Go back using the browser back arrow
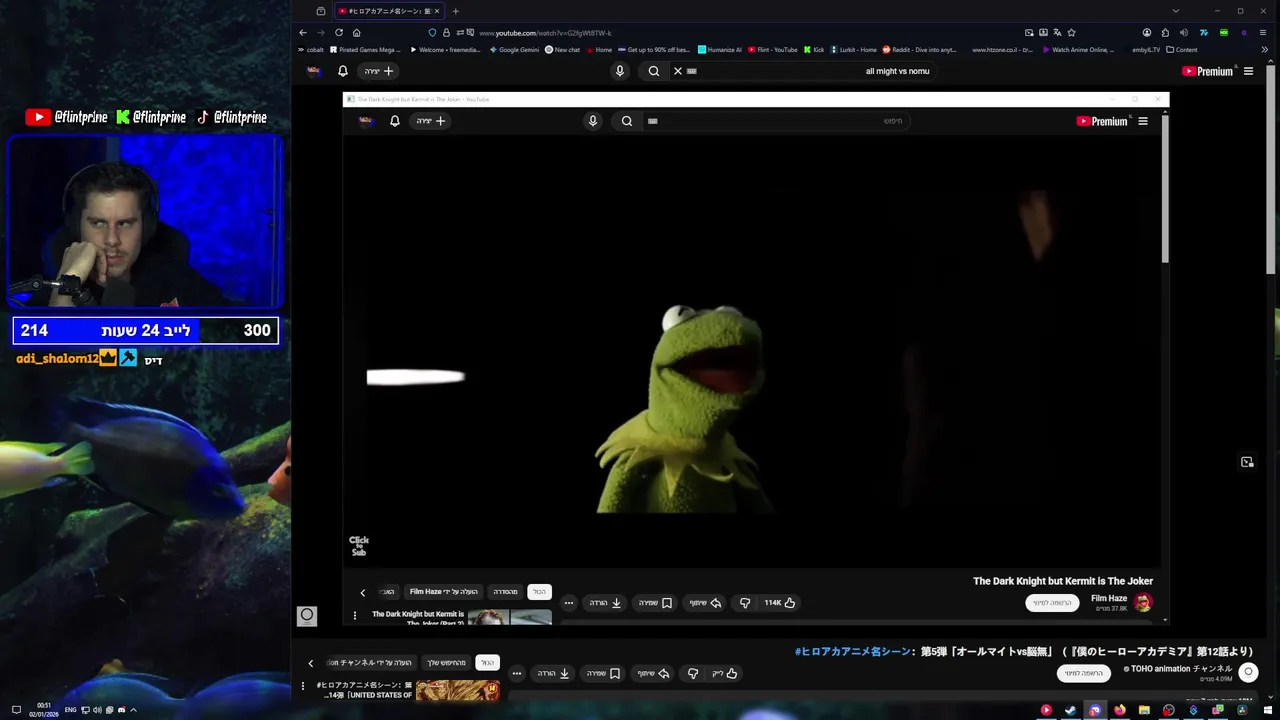The image size is (1280, 720). click(303, 33)
